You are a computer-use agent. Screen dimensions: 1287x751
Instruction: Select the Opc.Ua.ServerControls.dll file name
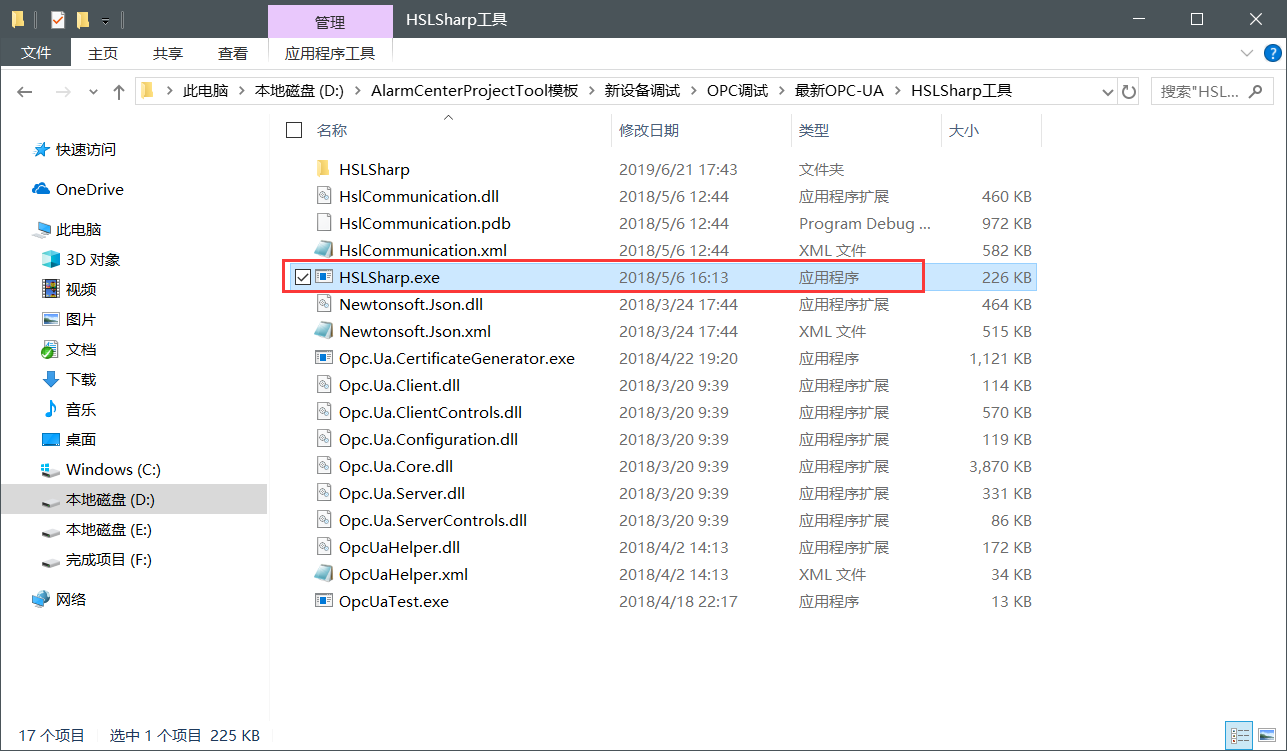433,520
